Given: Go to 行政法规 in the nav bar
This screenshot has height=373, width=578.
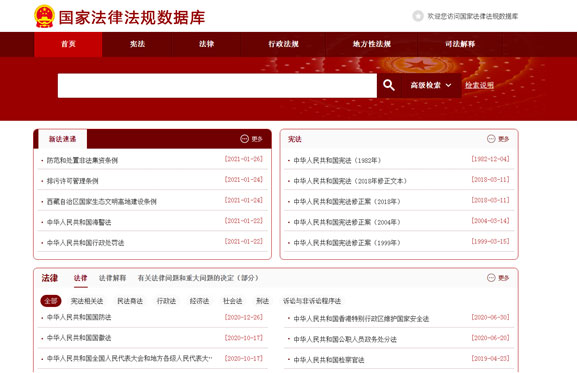Looking at the screenshot, I should [x=283, y=44].
